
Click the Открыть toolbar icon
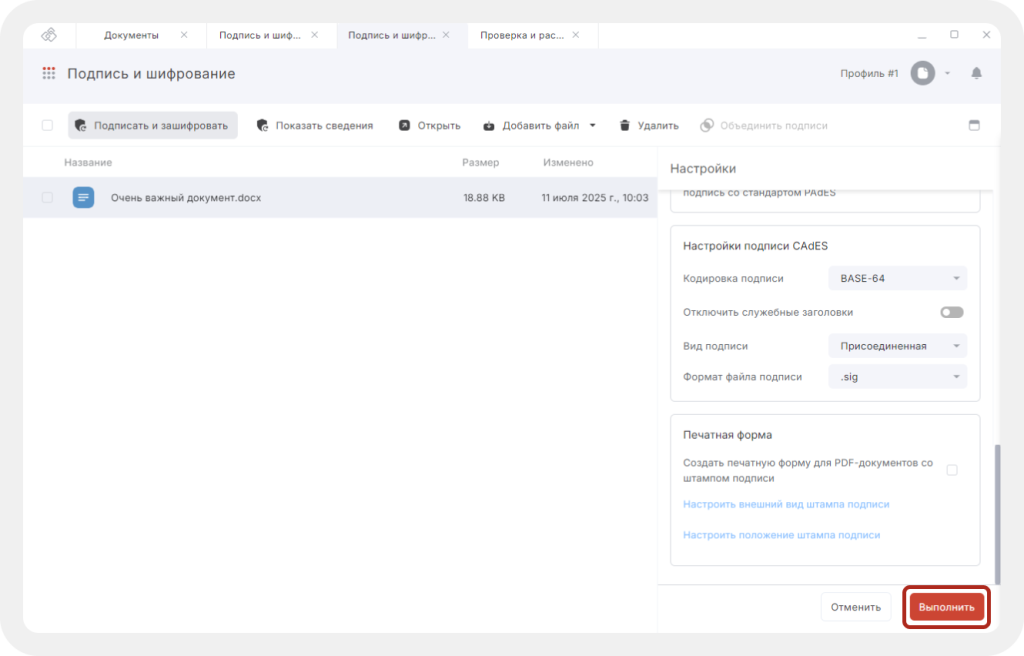(404, 126)
